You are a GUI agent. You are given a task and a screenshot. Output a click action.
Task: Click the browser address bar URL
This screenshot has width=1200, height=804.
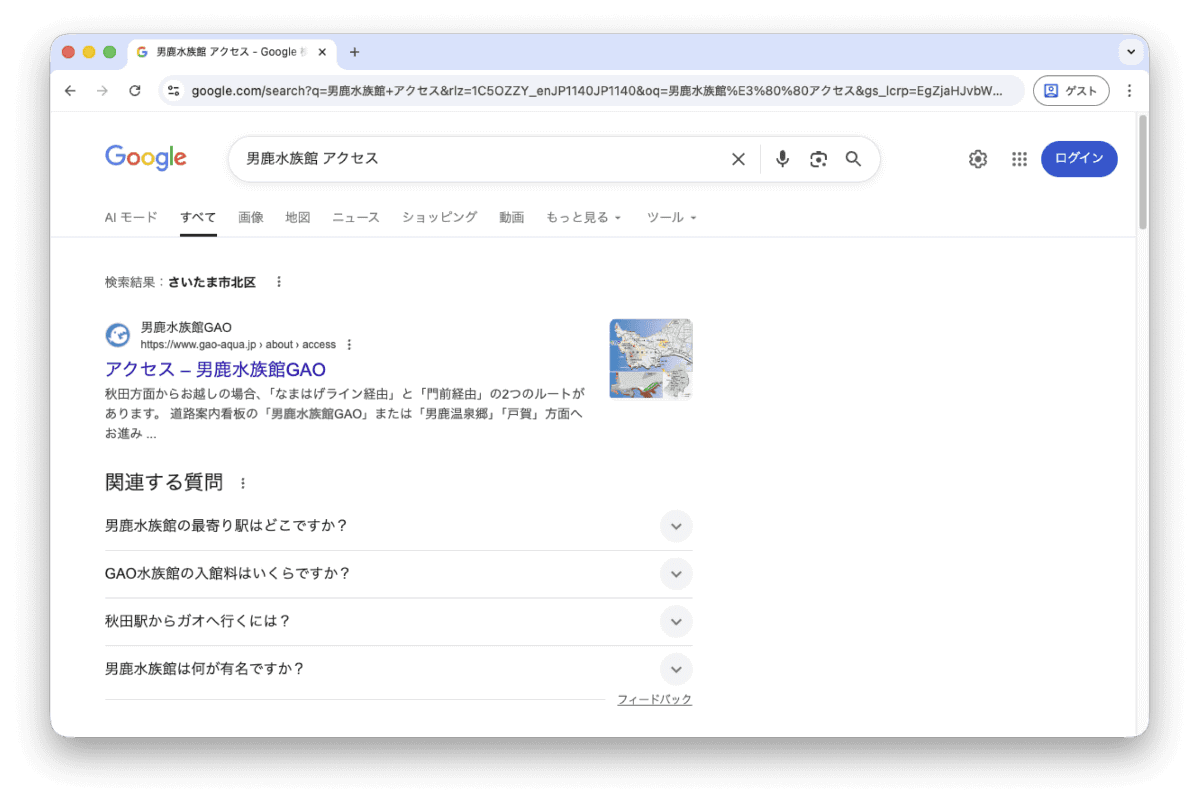click(596, 91)
